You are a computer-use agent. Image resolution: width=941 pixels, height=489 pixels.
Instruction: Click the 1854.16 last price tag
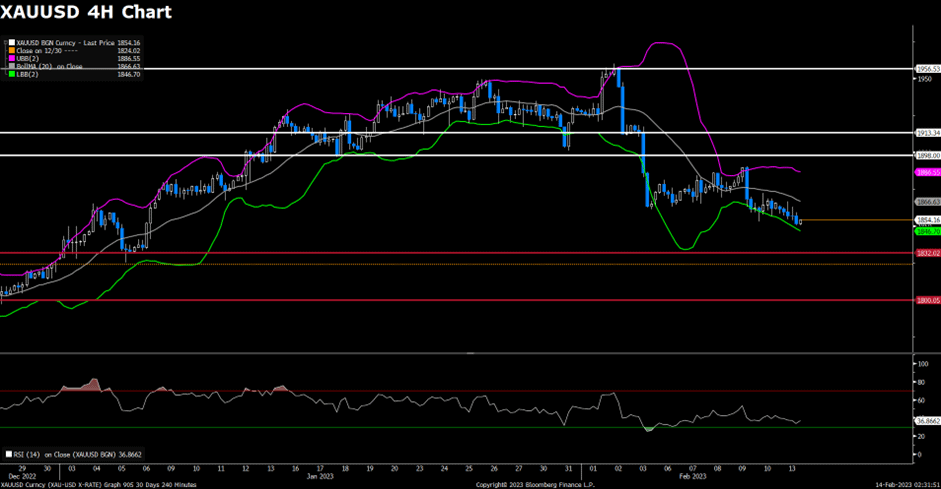[x=927, y=220]
